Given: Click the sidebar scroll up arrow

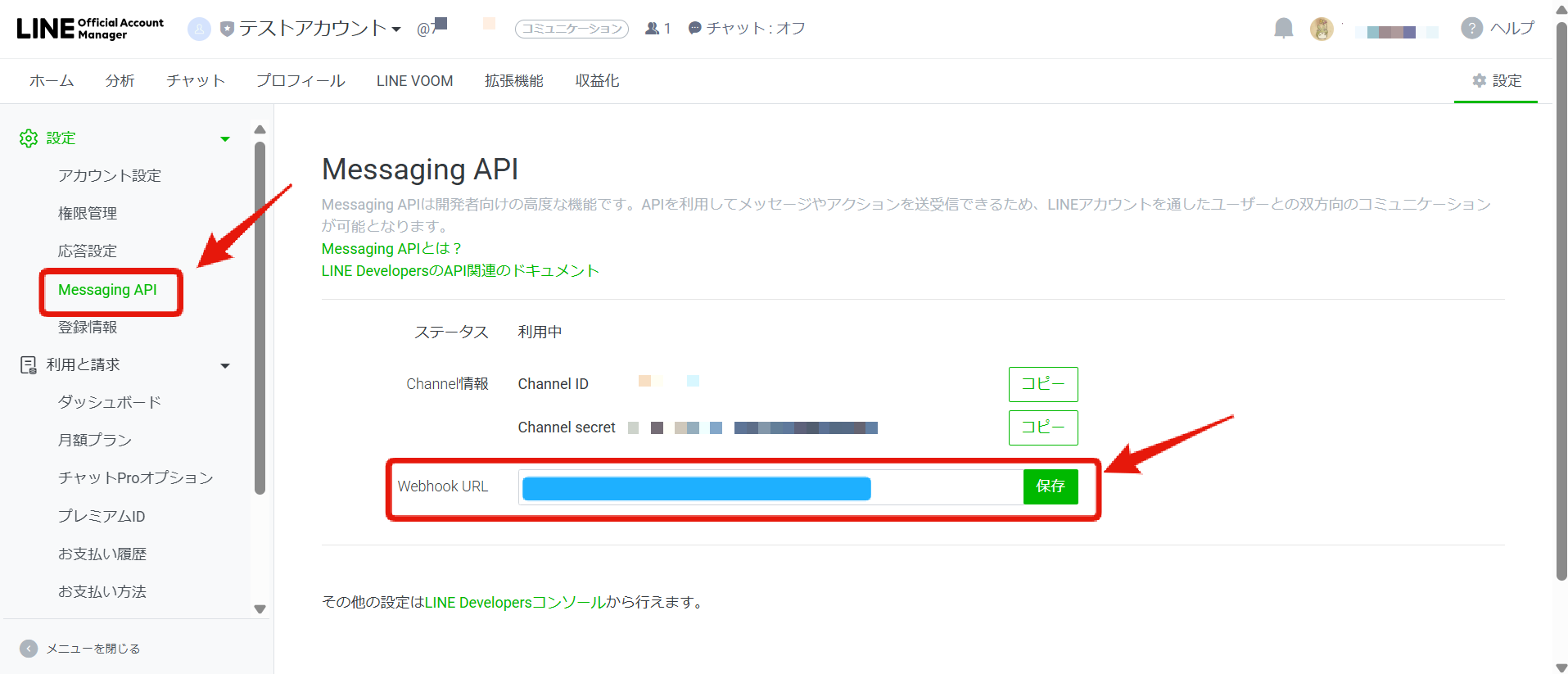Looking at the screenshot, I should pos(260,129).
